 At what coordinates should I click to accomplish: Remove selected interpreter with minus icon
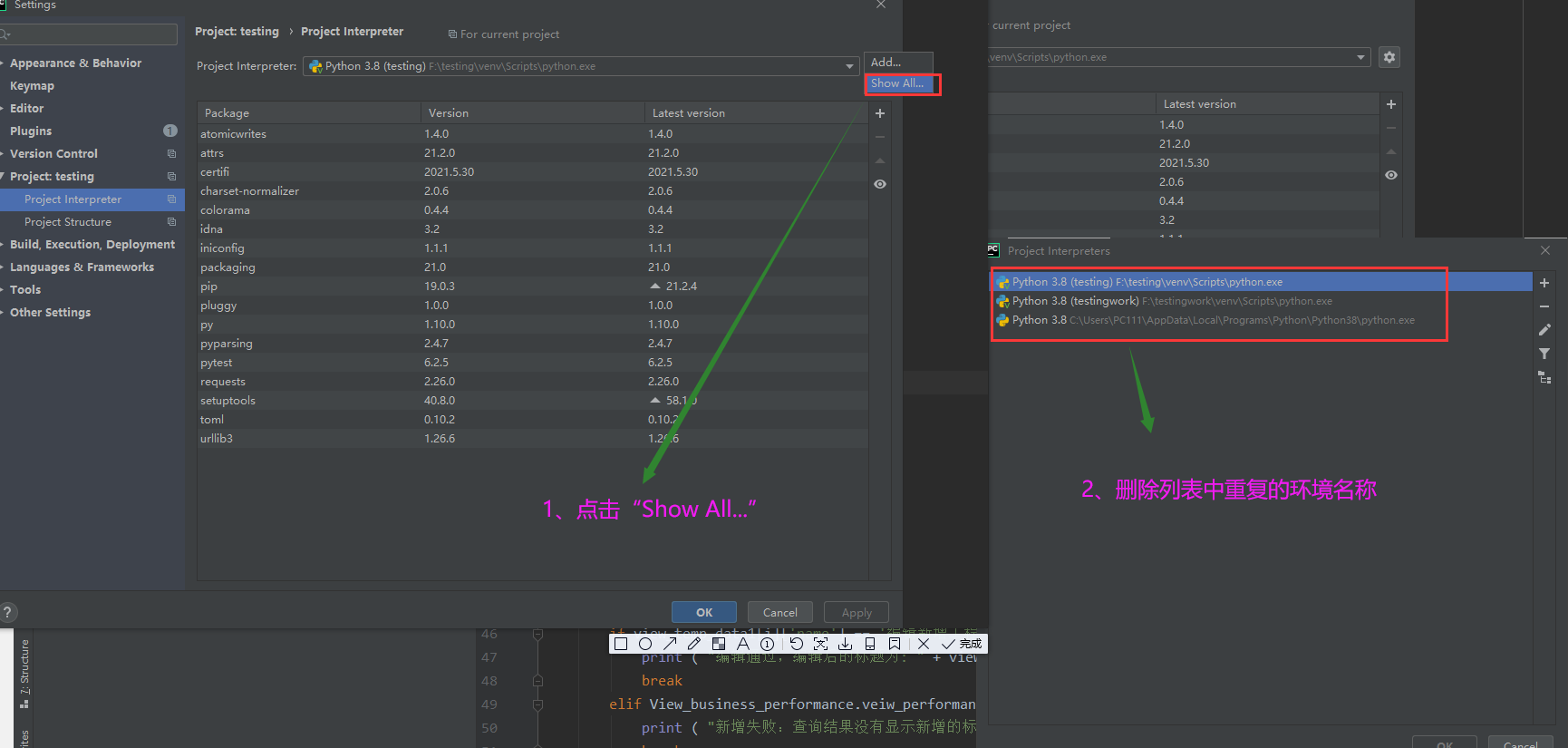(x=1544, y=306)
